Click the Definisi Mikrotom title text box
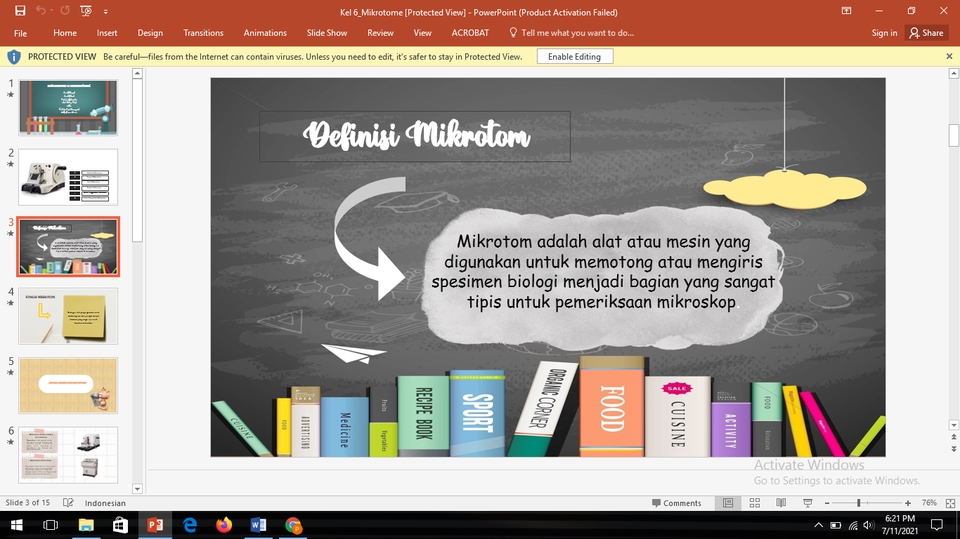 (414, 136)
